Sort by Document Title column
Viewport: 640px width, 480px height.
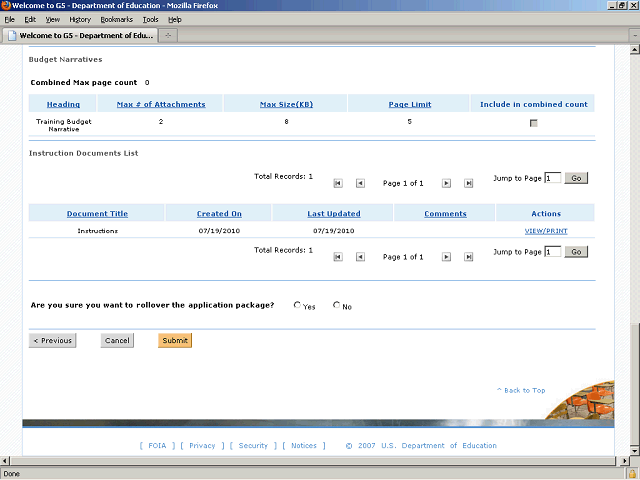97,214
